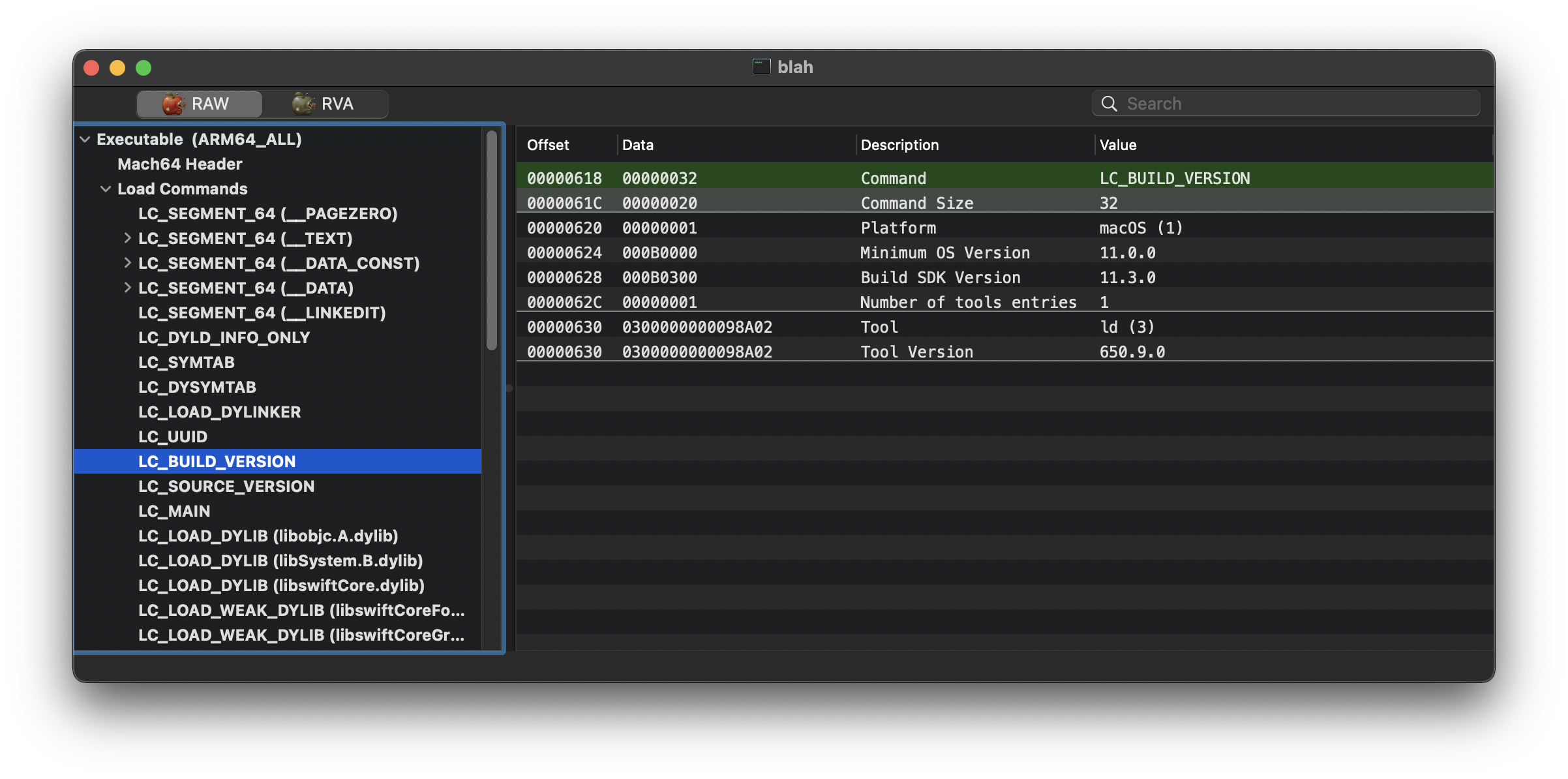The image size is (1568, 779).
Task: Collapse the Load Commands node
Action: click(106, 189)
